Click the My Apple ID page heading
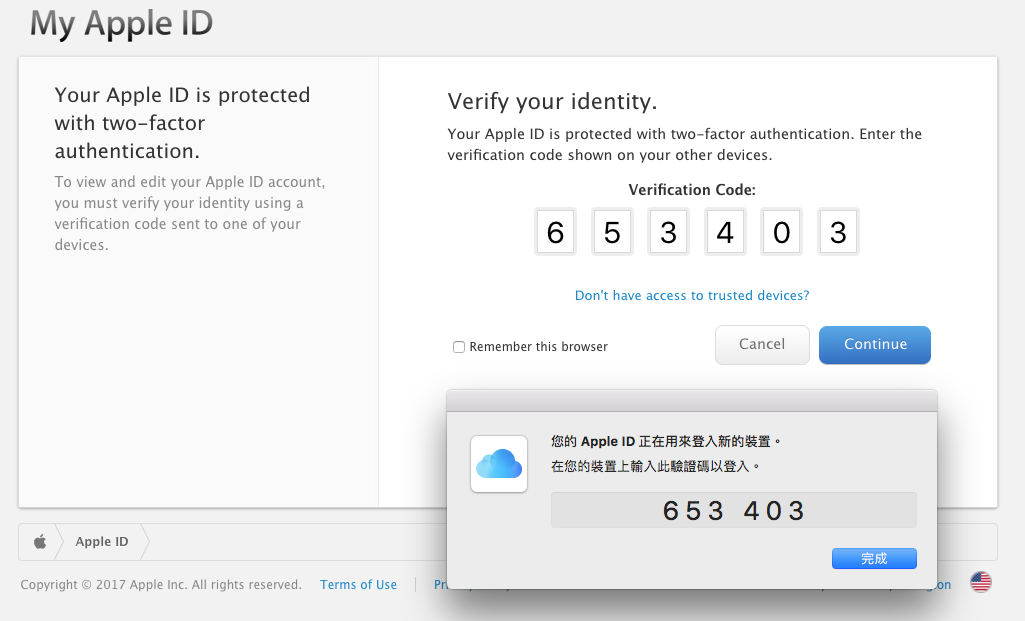This screenshot has width=1025, height=621. [x=122, y=24]
